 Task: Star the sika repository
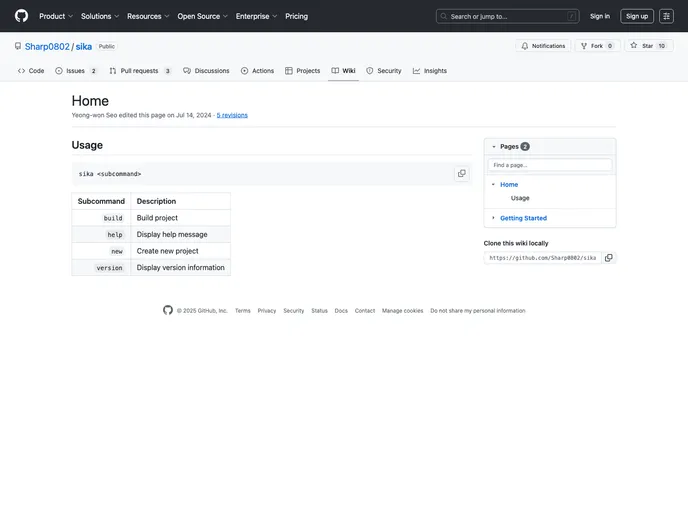(648, 46)
